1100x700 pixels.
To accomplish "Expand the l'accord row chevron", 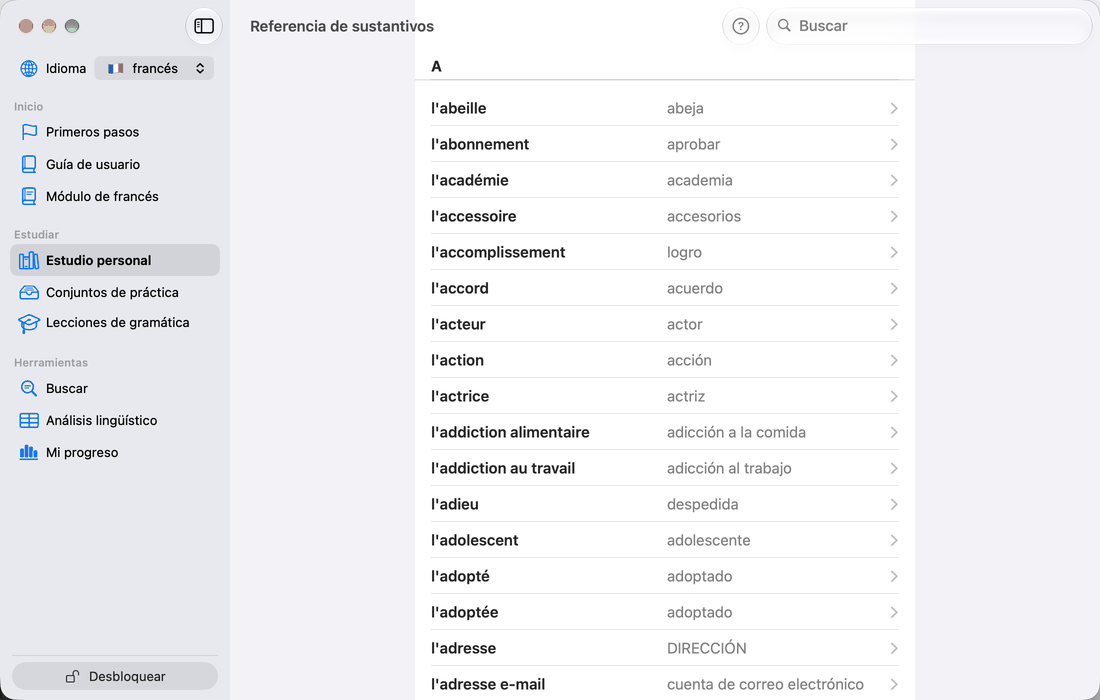I will [x=894, y=288].
